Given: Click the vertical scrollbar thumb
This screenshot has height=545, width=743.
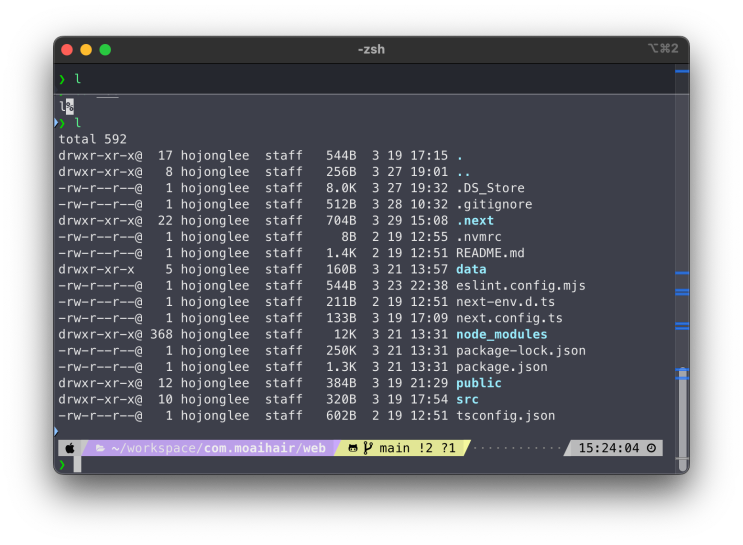Looking at the screenshot, I should click(x=682, y=419).
